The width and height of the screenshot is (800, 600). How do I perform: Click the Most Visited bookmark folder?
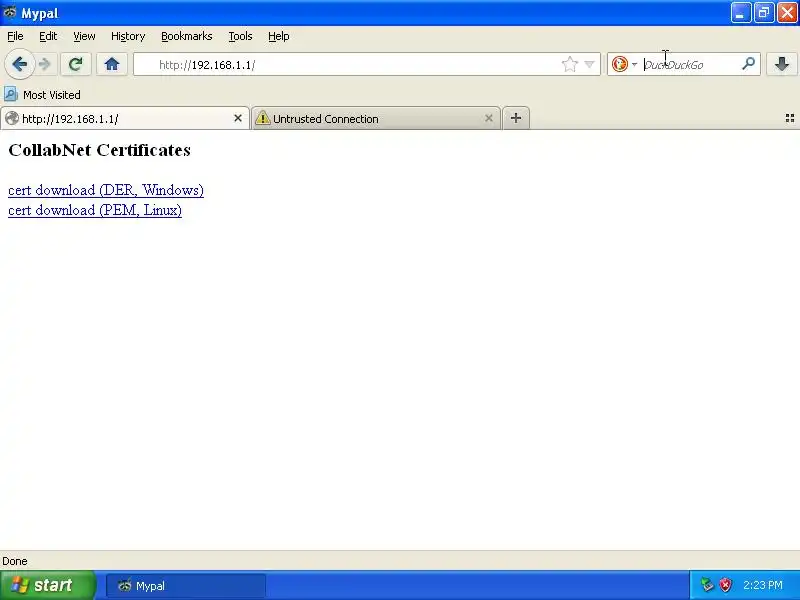(42, 94)
